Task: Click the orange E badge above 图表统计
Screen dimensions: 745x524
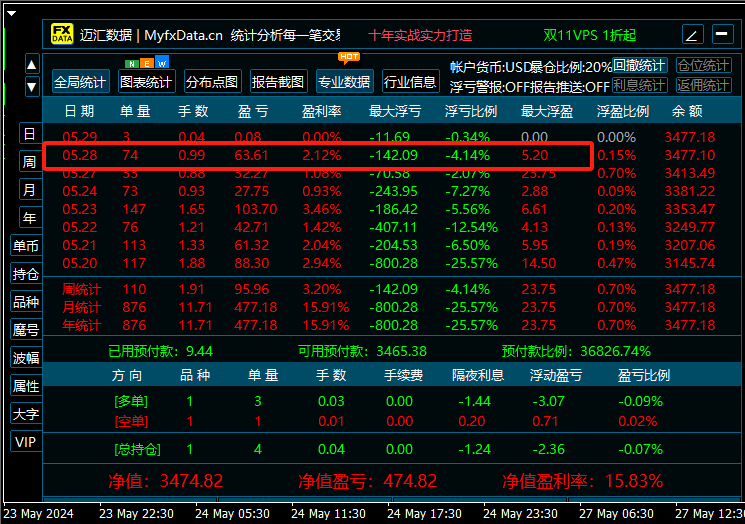Action: point(147,64)
